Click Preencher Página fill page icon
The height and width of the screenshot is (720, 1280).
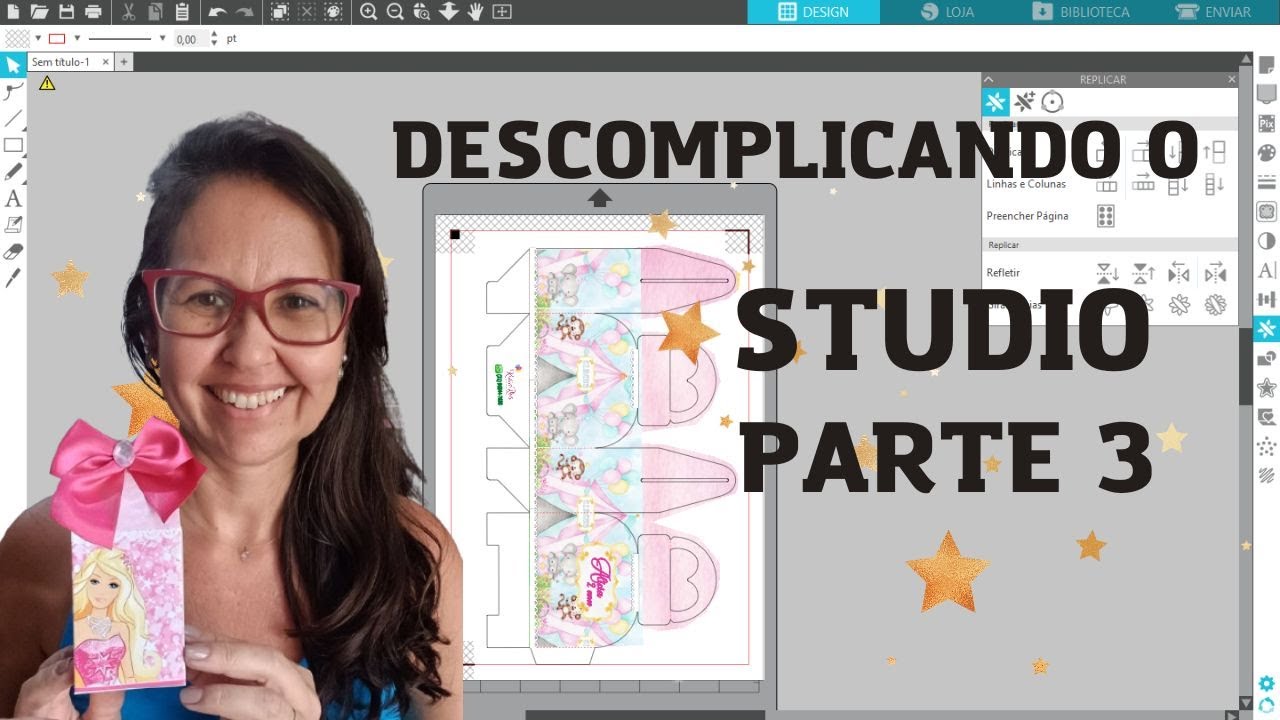[x=1106, y=216]
